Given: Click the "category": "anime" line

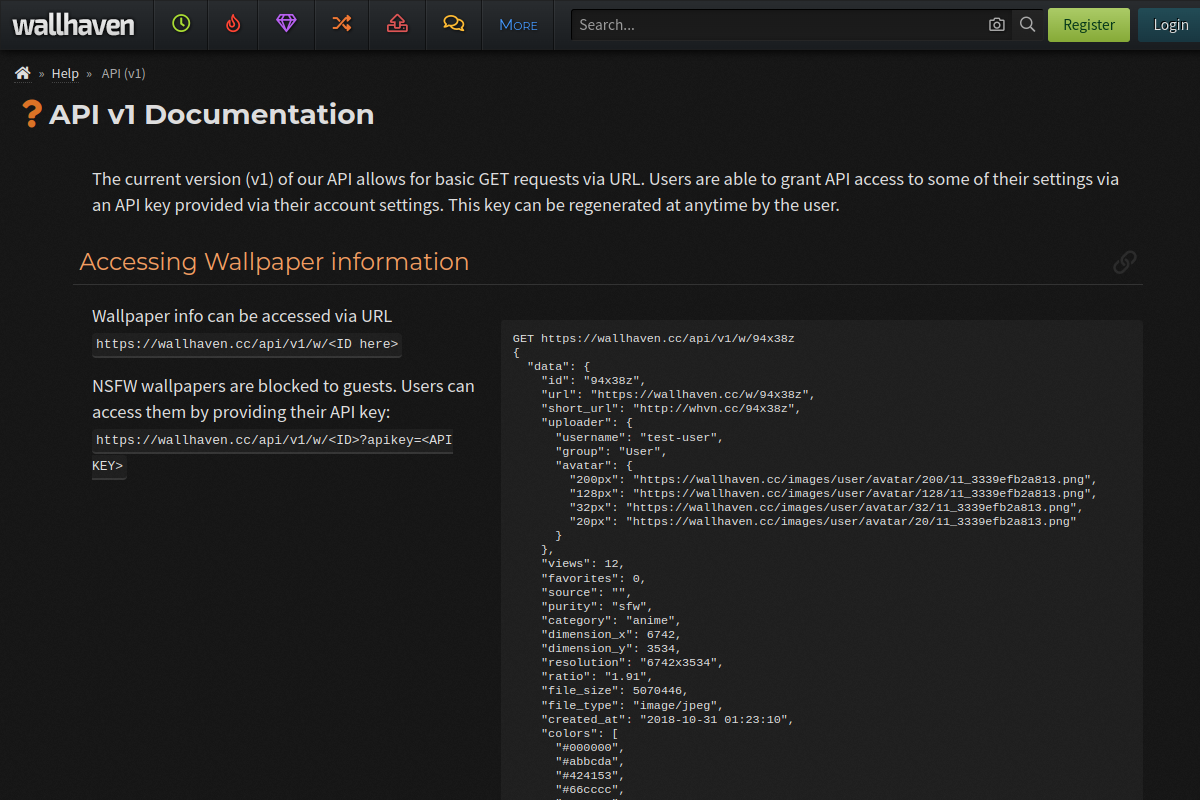Looking at the screenshot, I should coord(611,620).
